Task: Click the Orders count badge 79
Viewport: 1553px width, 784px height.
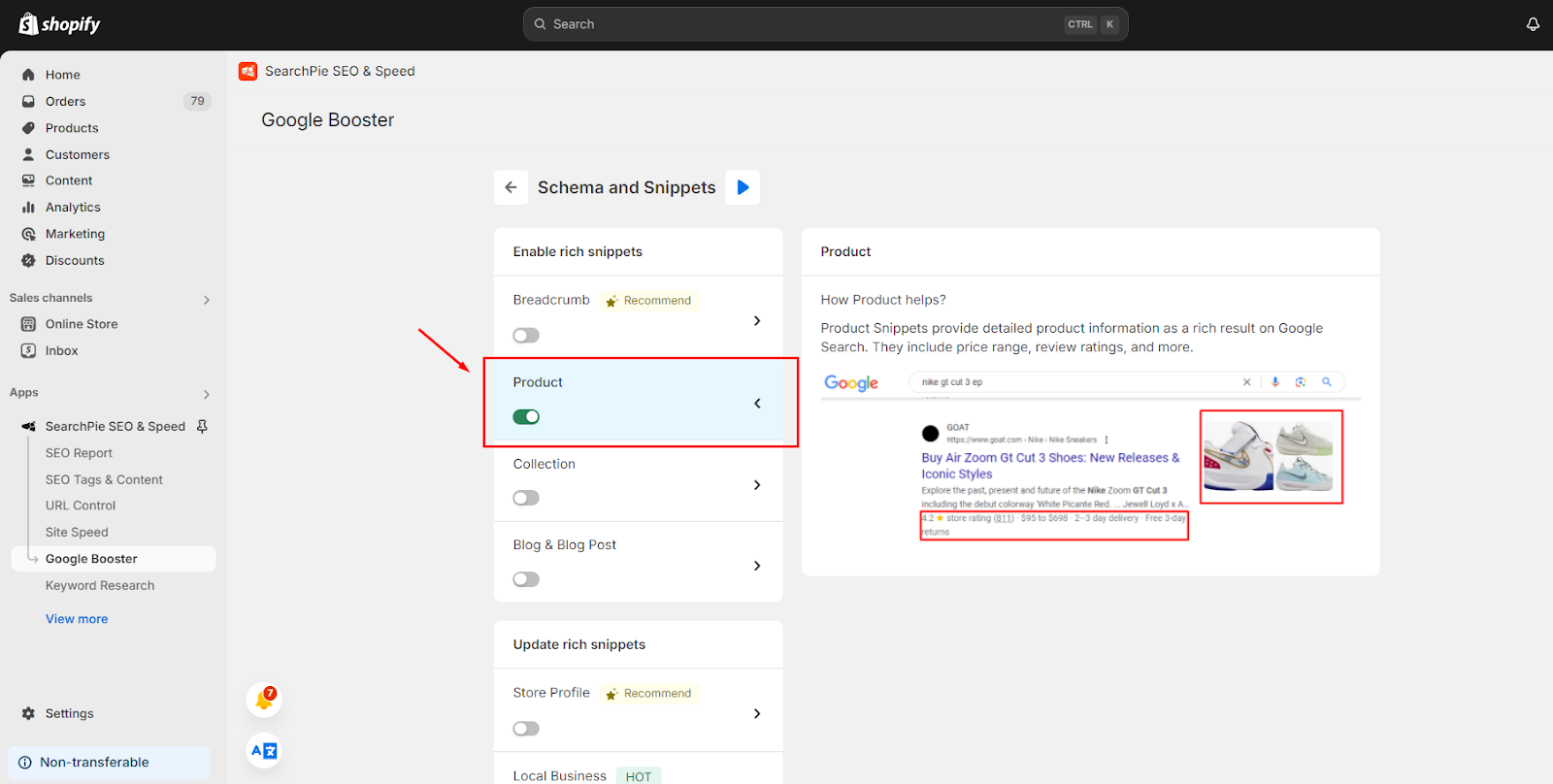Action: click(197, 101)
